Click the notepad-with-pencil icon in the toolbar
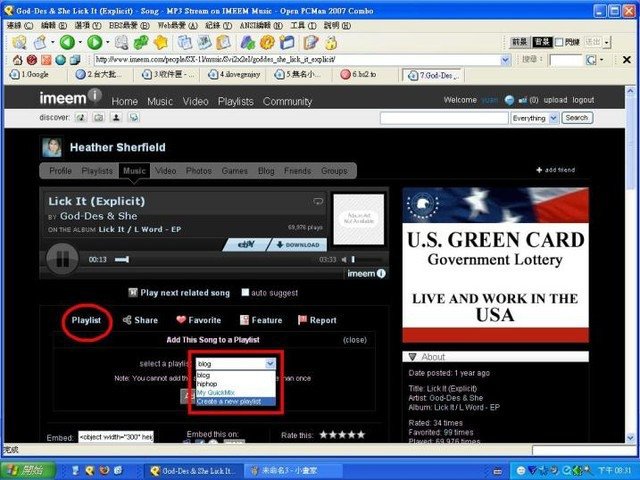This screenshot has height=480, width=640. [x=311, y=42]
